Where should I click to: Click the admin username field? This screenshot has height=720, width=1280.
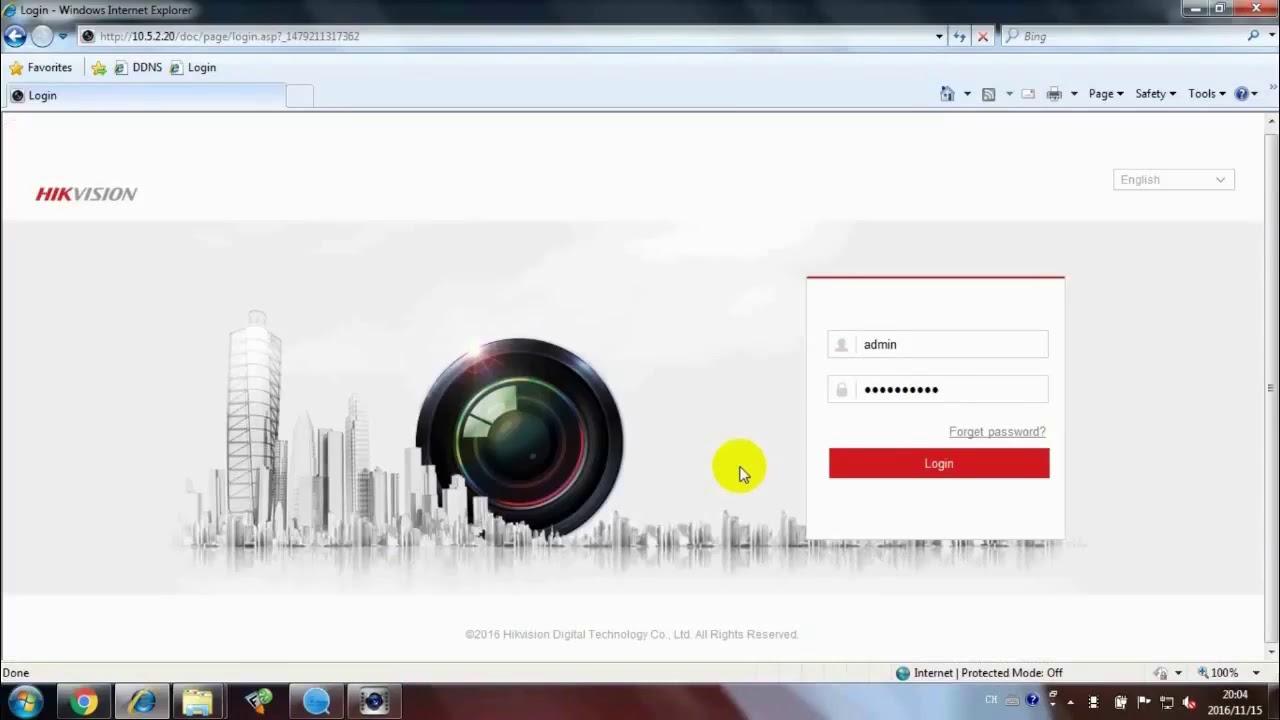pos(938,344)
